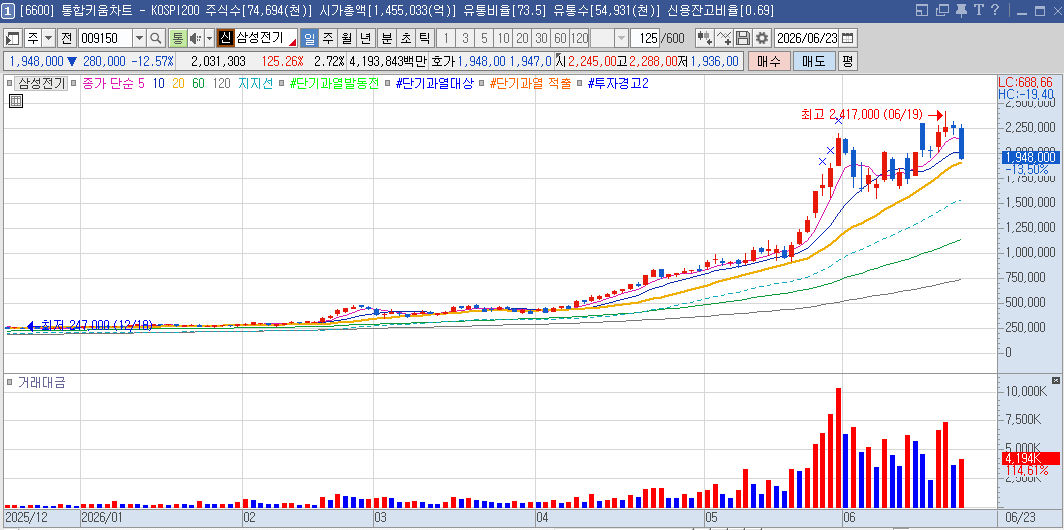This screenshot has height=530, width=1064.
Task: Toggle the #투자경고2 indicator checkbox
Action: (579, 83)
